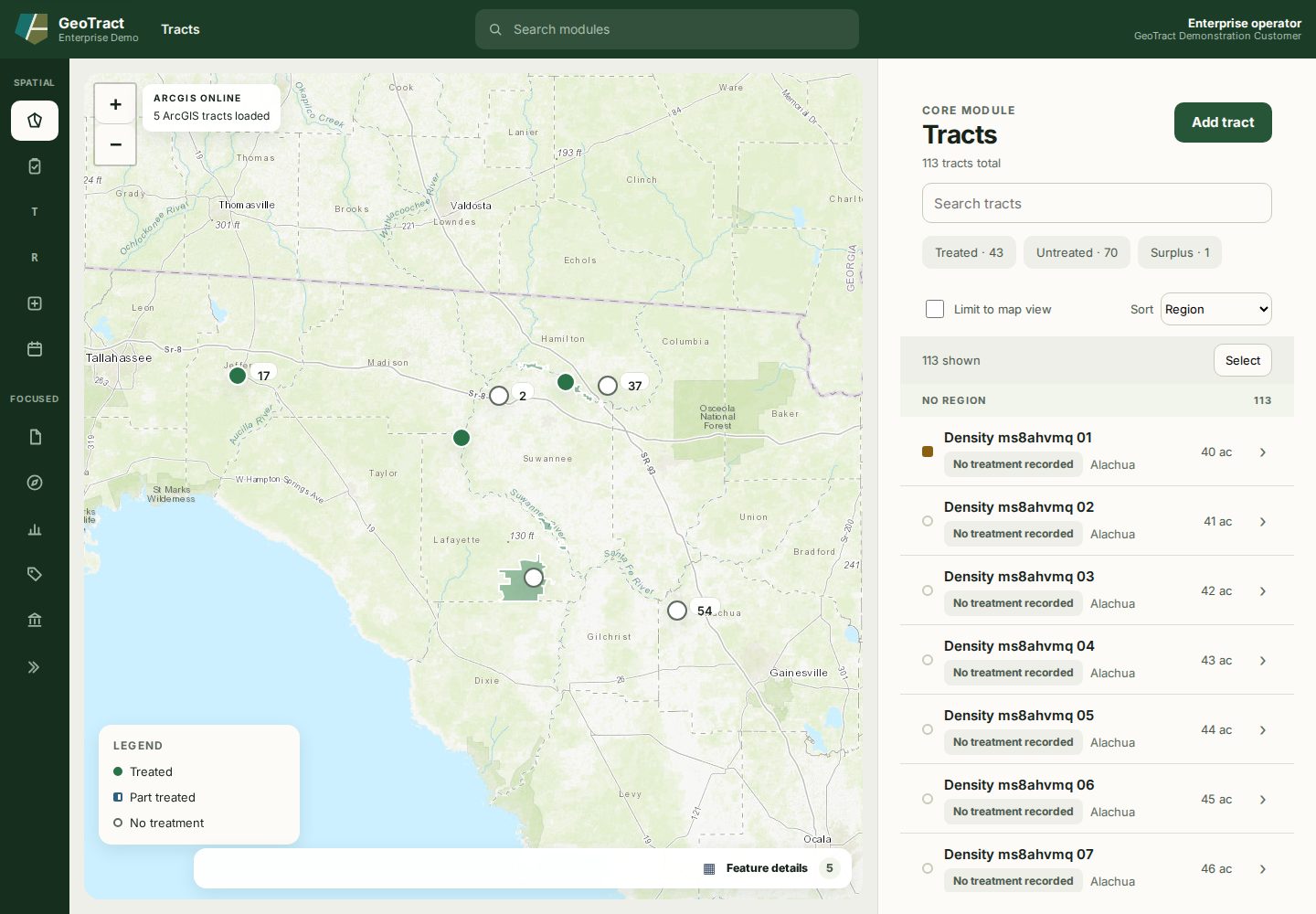Click the Enterprise operator account label
This screenshot has width=1316, height=914.
coord(1245,23)
